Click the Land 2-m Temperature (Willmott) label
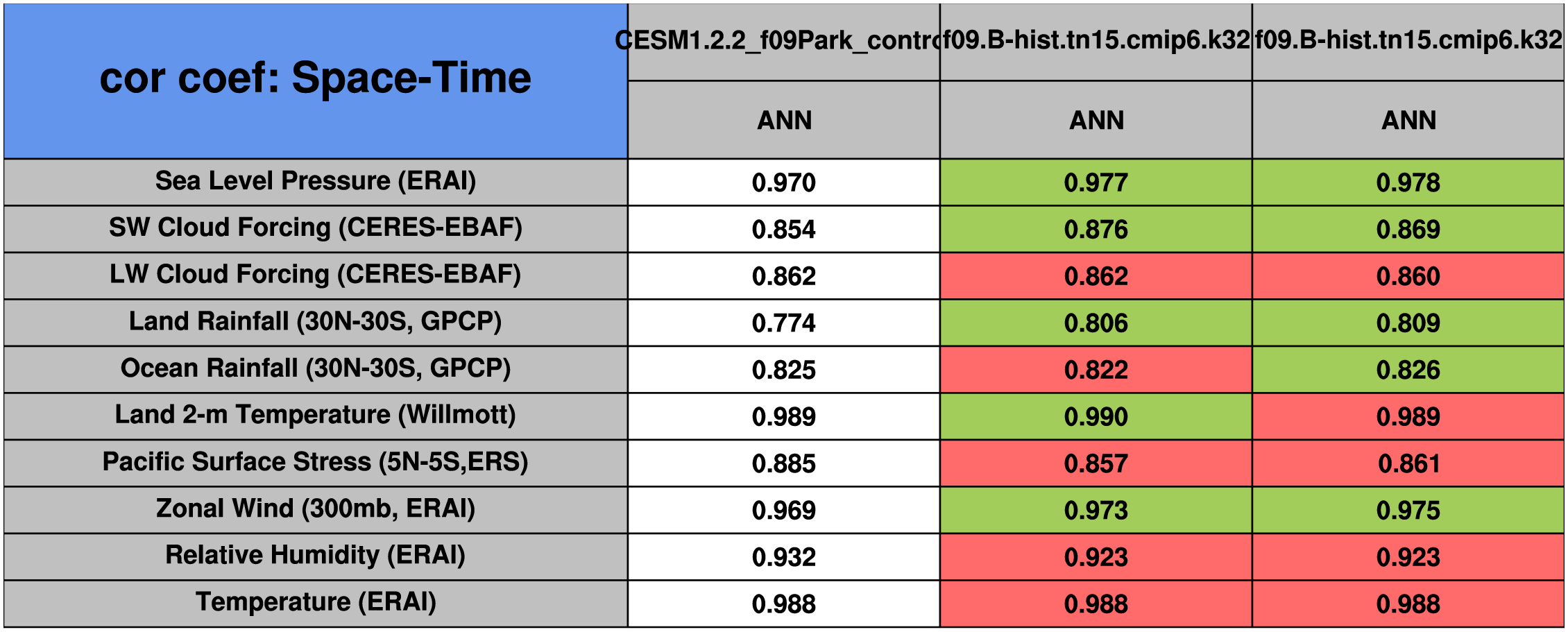1568x632 pixels. coord(316,415)
